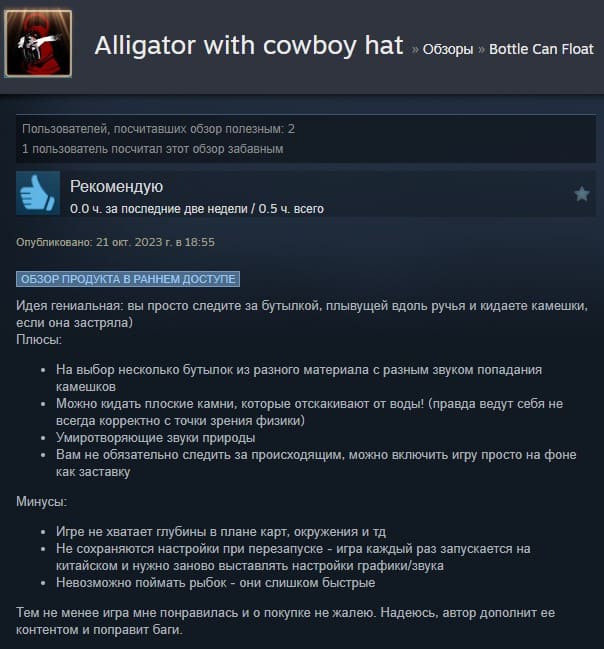This screenshot has height=649, width=604.
Task: Click the star award icon
Action: point(582,194)
